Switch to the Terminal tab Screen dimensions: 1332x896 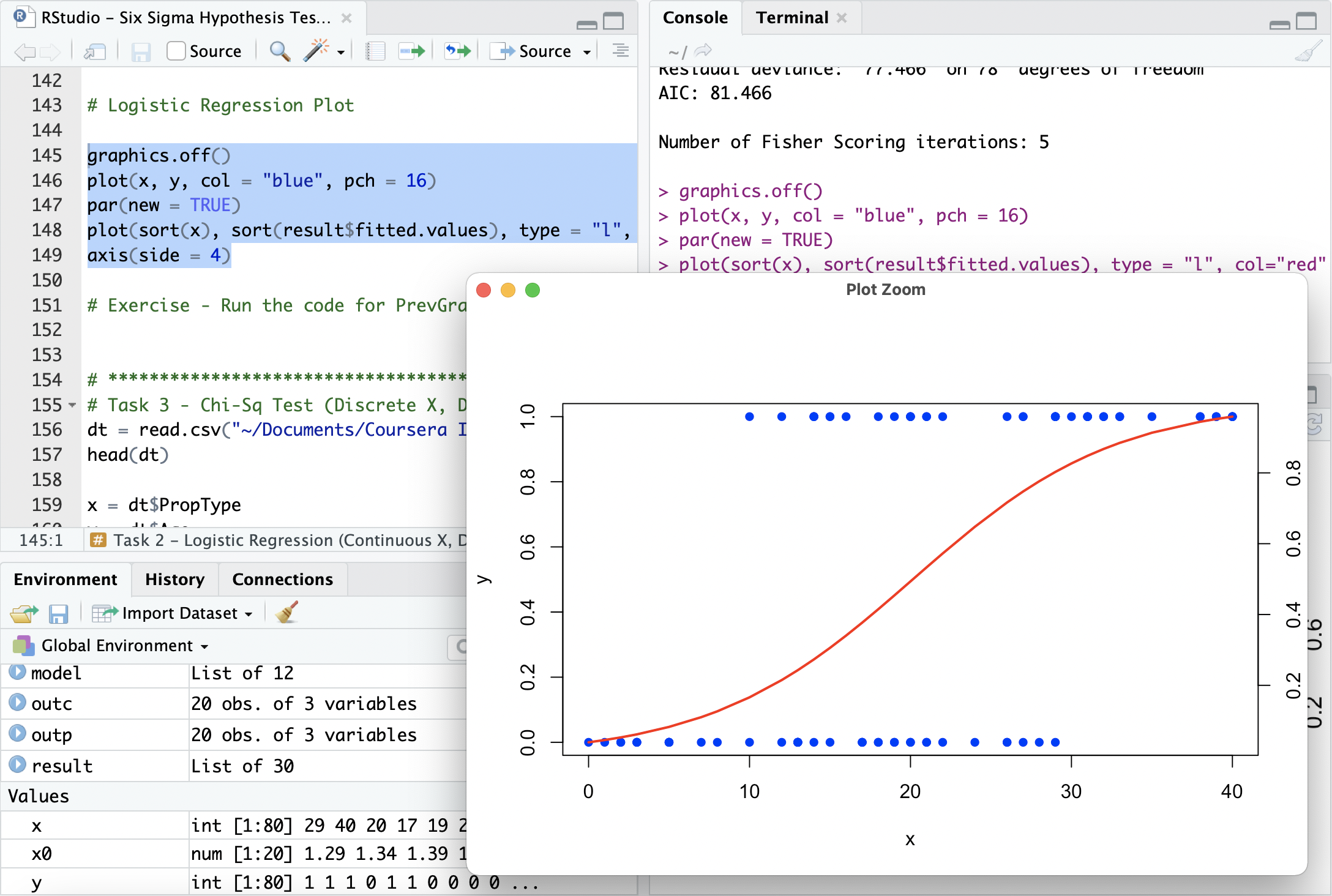[x=791, y=18]
